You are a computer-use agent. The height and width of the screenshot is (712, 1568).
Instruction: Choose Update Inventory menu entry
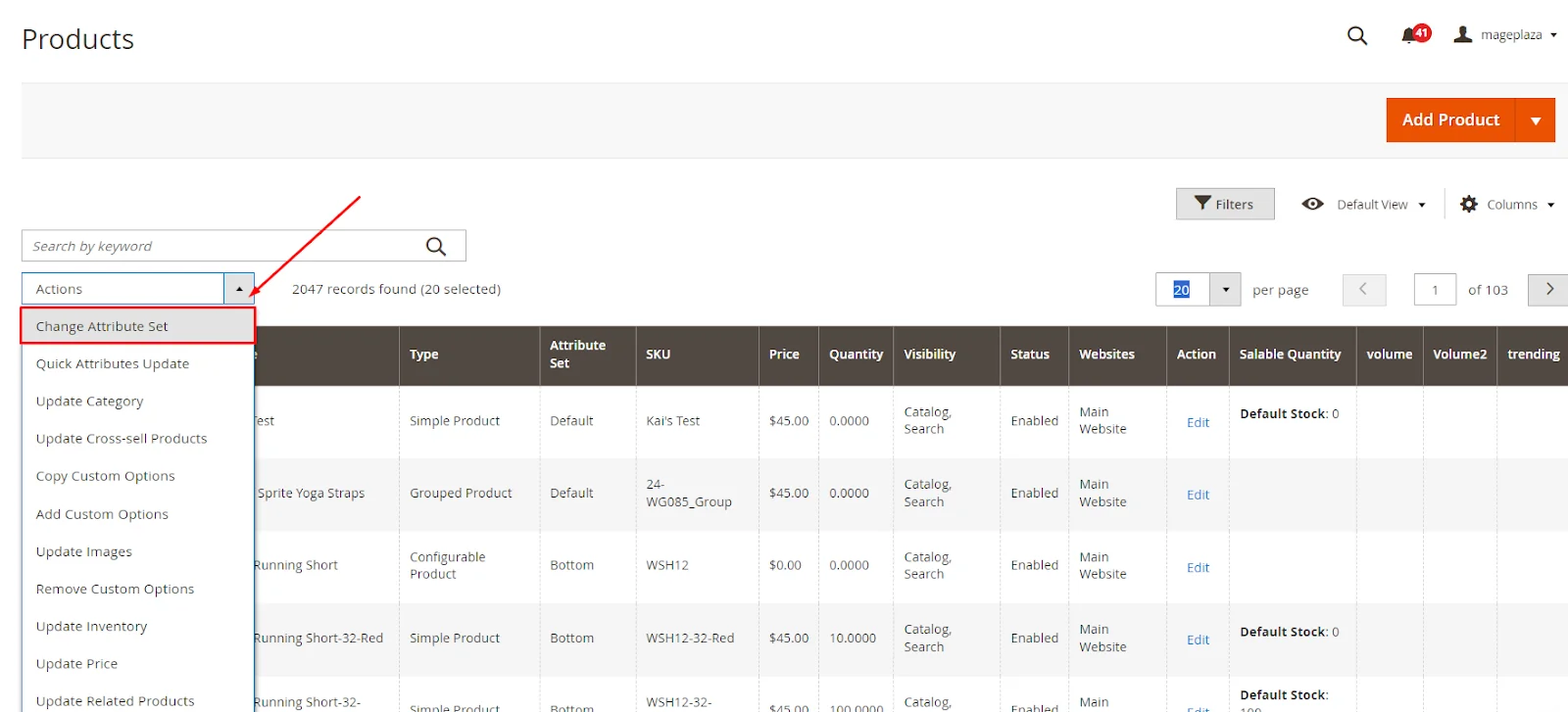pyautogui.click(x=91, y=627)
